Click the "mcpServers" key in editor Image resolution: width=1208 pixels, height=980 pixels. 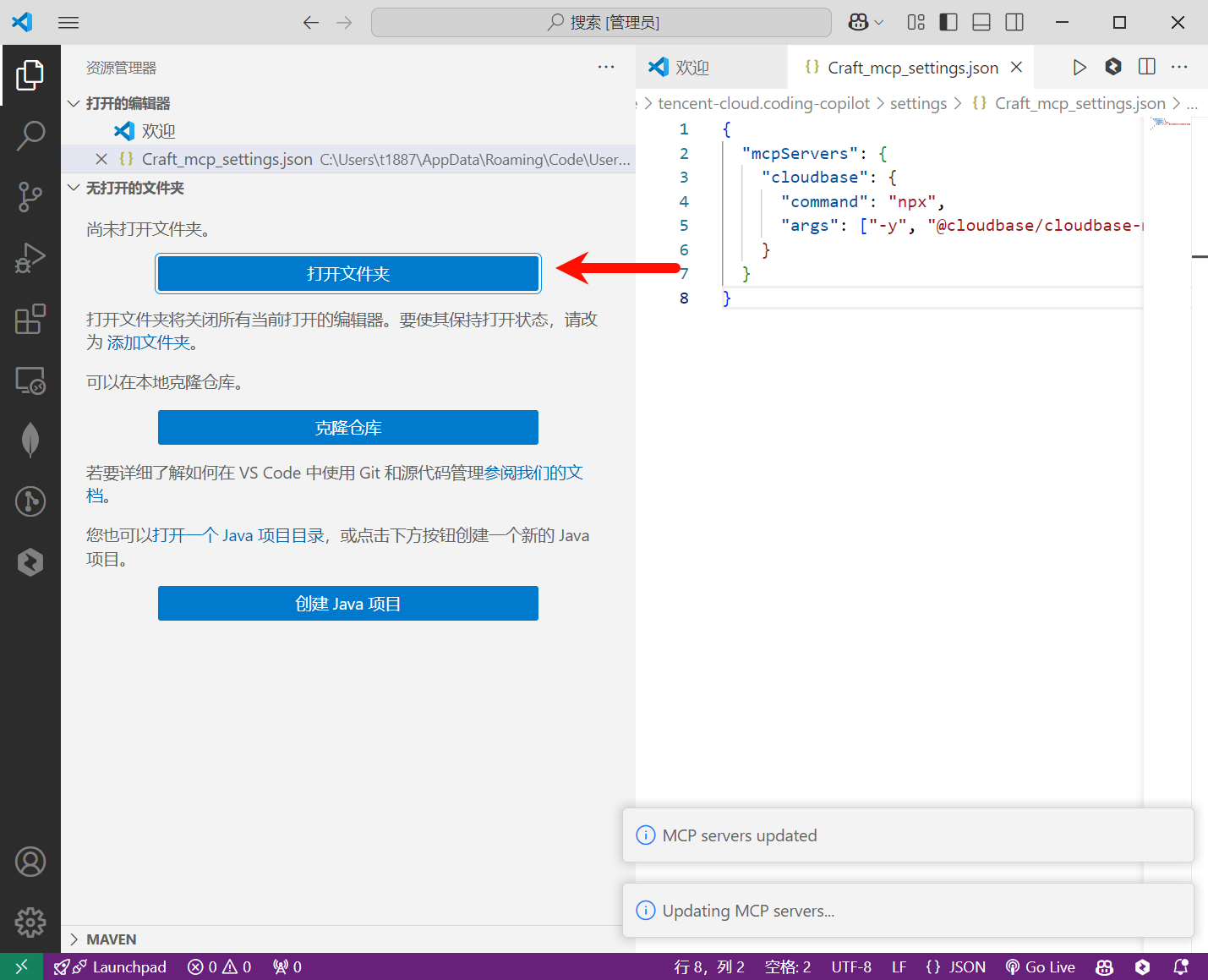[800, 154]
